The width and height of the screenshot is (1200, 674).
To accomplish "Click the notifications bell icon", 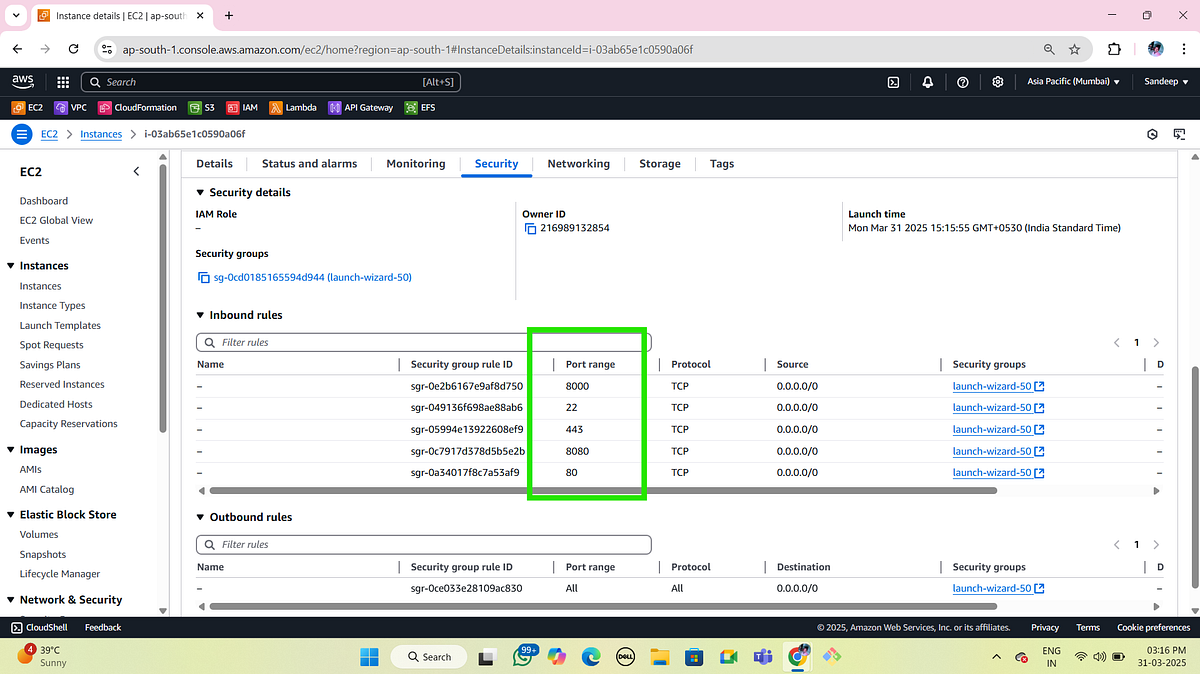I will (x=927, y=82).
